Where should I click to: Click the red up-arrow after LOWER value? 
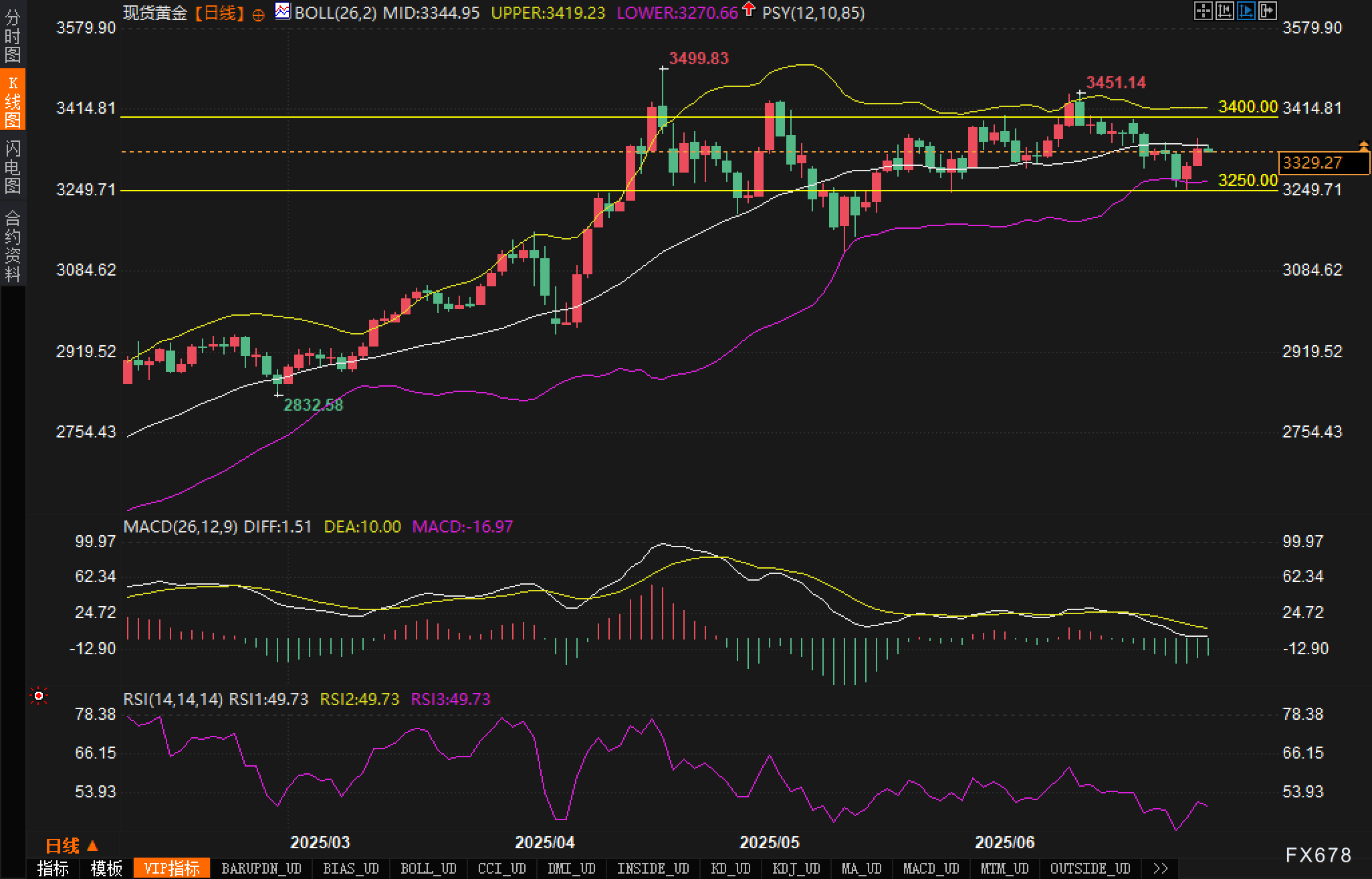click(749, 9)
